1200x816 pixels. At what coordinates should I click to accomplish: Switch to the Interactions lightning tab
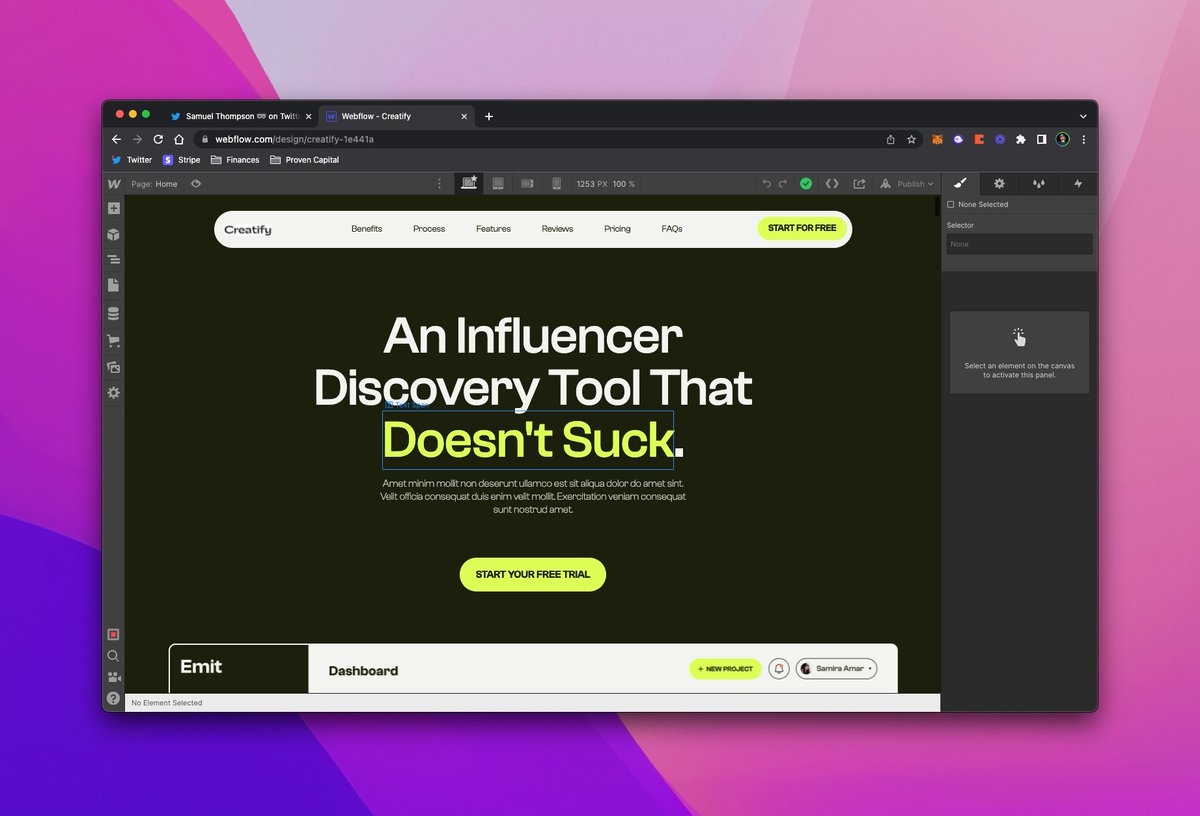coord(1078,184)
